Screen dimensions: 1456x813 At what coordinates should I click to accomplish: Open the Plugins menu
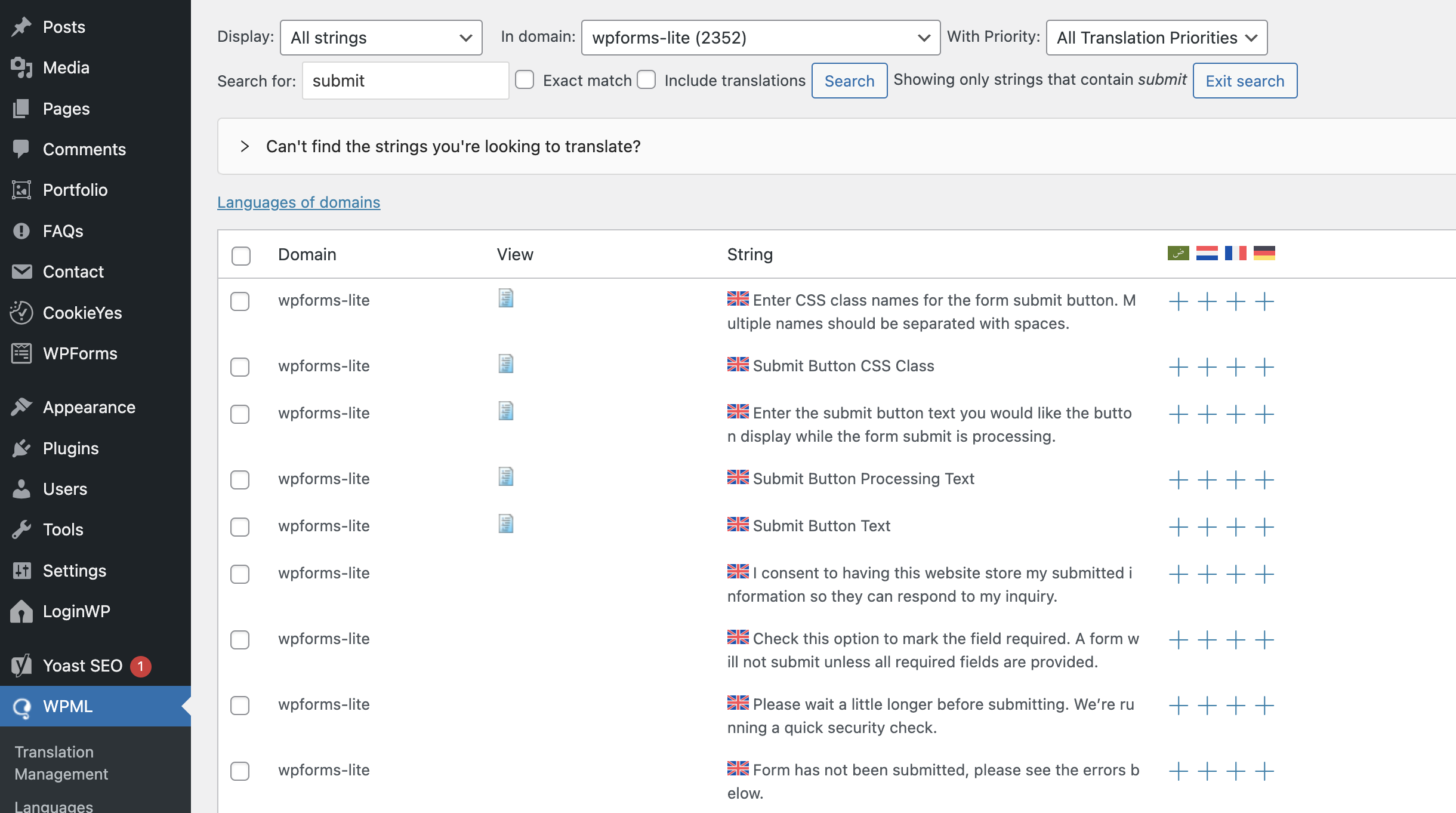(95, 448)
